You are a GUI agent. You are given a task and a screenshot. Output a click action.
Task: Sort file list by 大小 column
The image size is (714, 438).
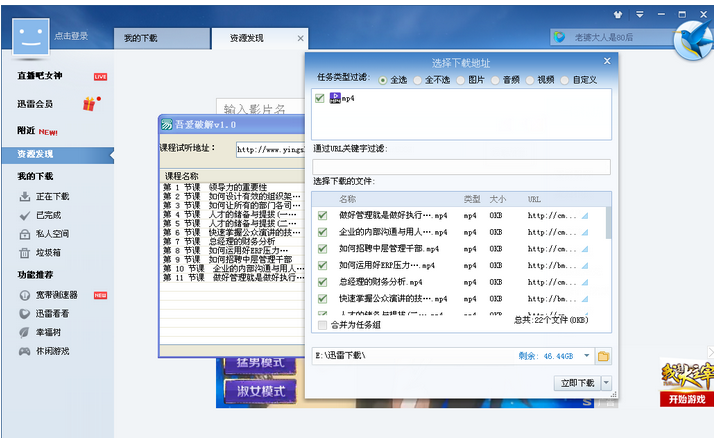[x=497, y=199]
